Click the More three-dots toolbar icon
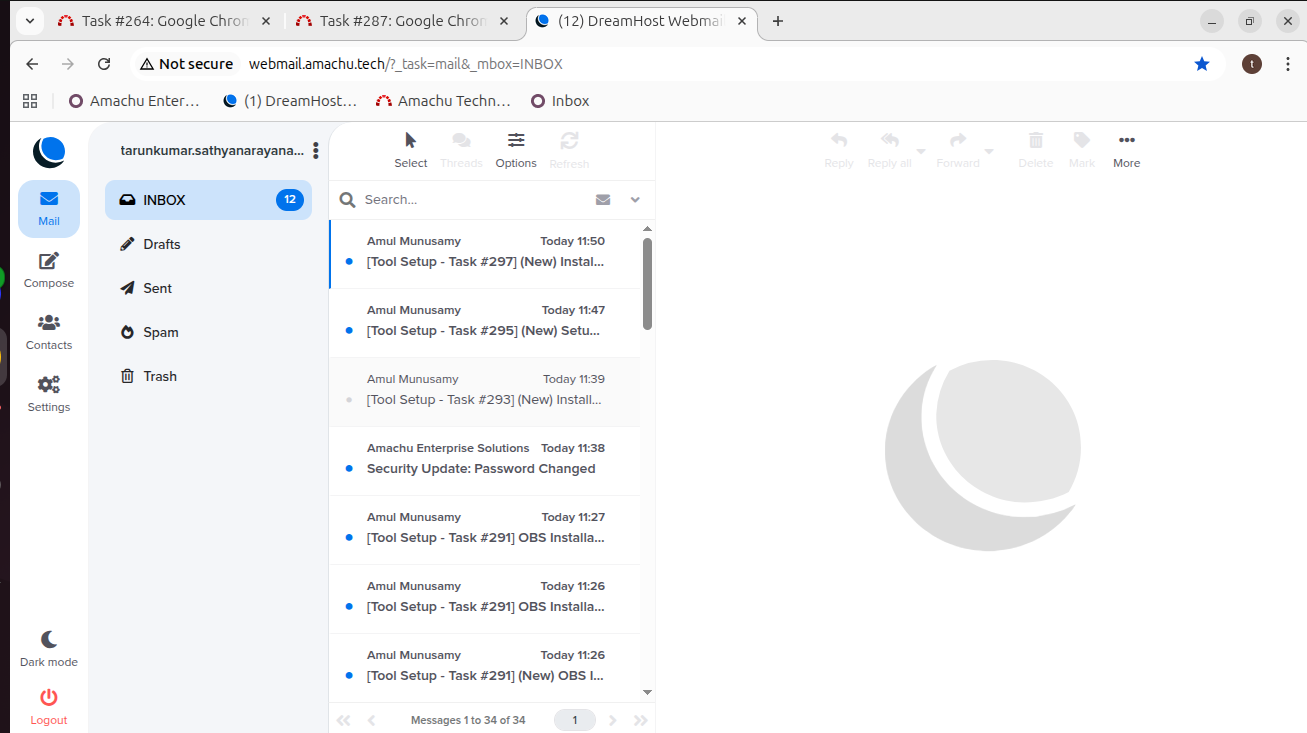The image size is (1307, 733). [x=1126, y=141]
